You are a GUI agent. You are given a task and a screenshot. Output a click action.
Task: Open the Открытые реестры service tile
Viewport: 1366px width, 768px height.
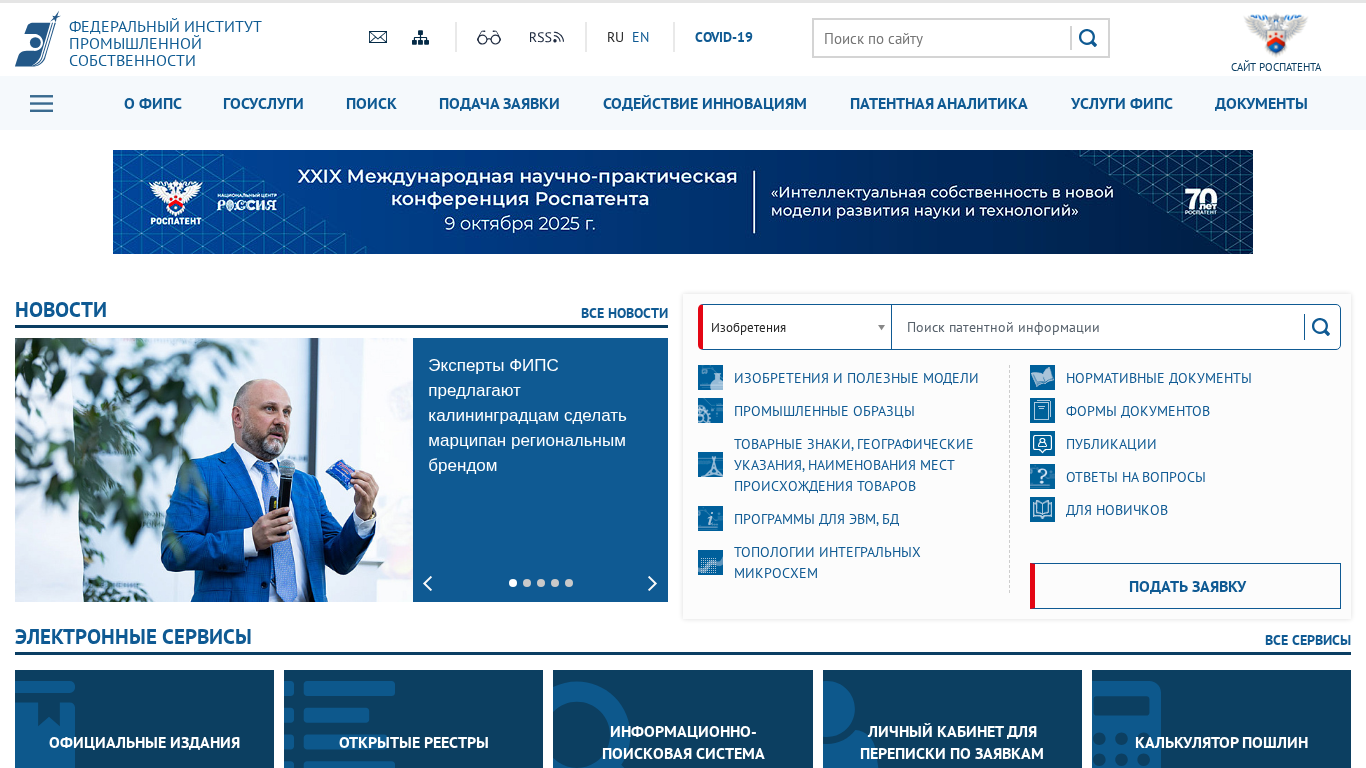[x=413, y=719]
